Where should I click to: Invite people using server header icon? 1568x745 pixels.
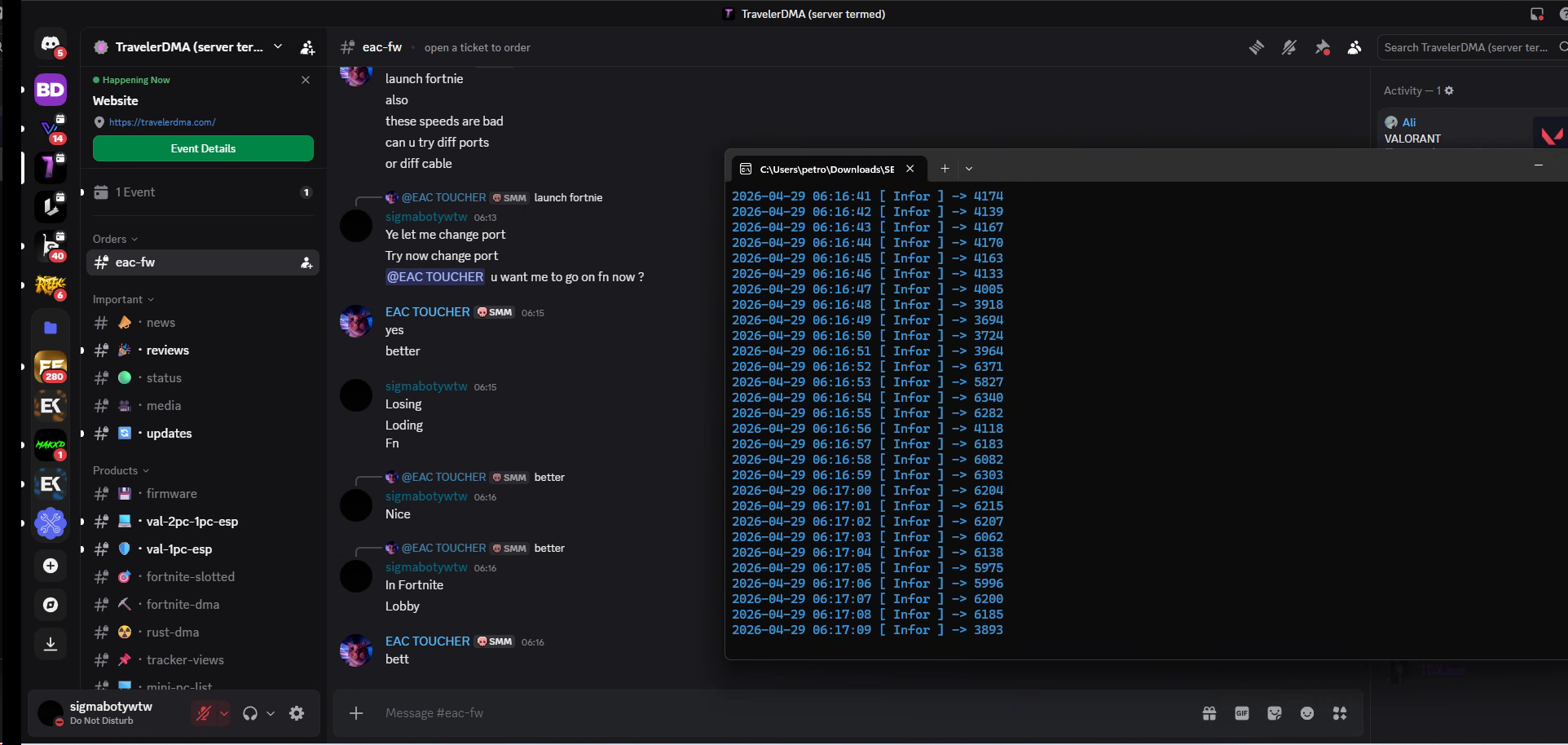[x=307, y=47]
